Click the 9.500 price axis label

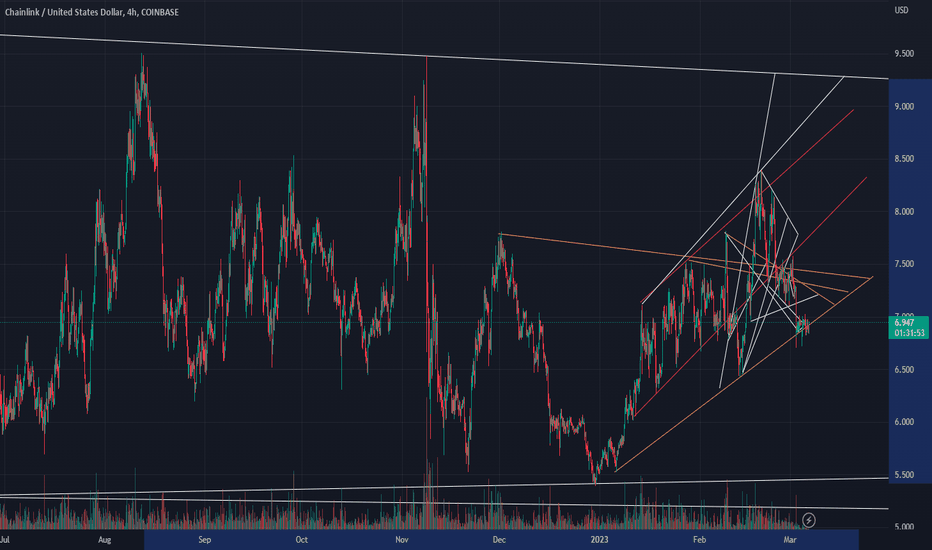(x=904, y=54)
